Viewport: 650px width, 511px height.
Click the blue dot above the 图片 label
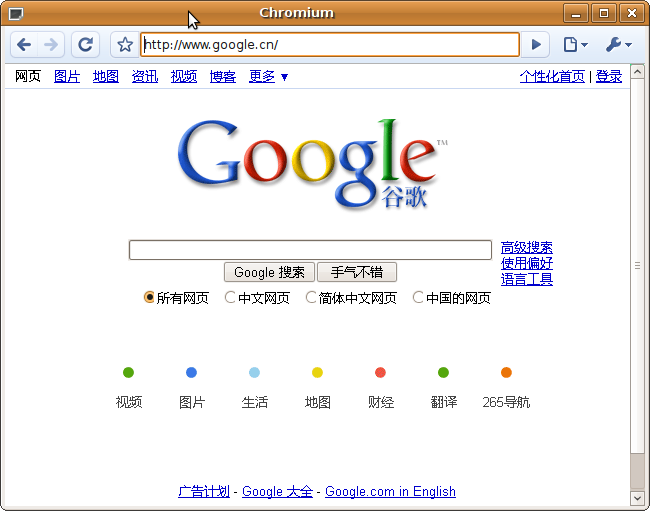pyautogui.click(x=192, y=373)
